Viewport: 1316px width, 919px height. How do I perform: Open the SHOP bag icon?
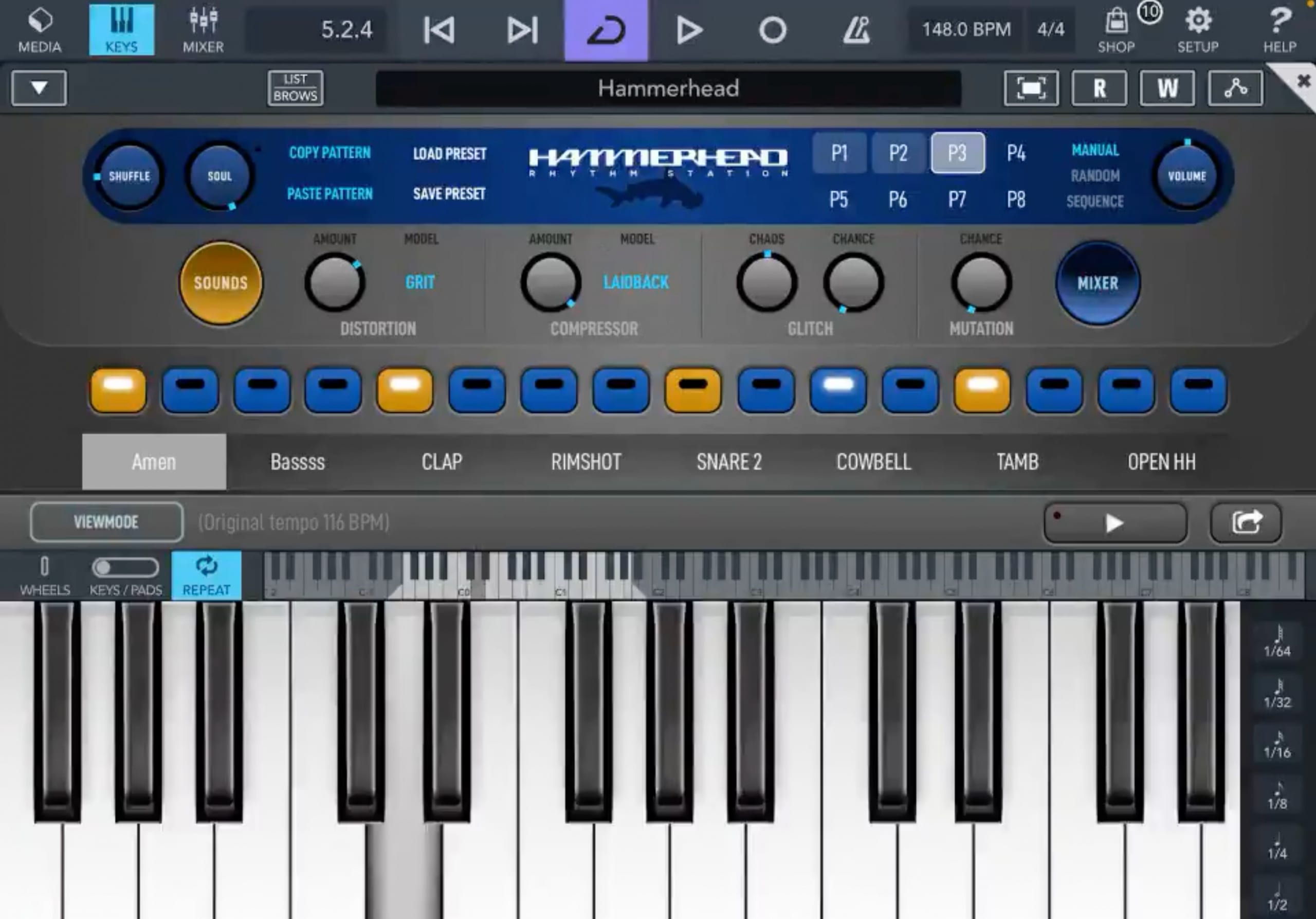(x=1116, y=30)
